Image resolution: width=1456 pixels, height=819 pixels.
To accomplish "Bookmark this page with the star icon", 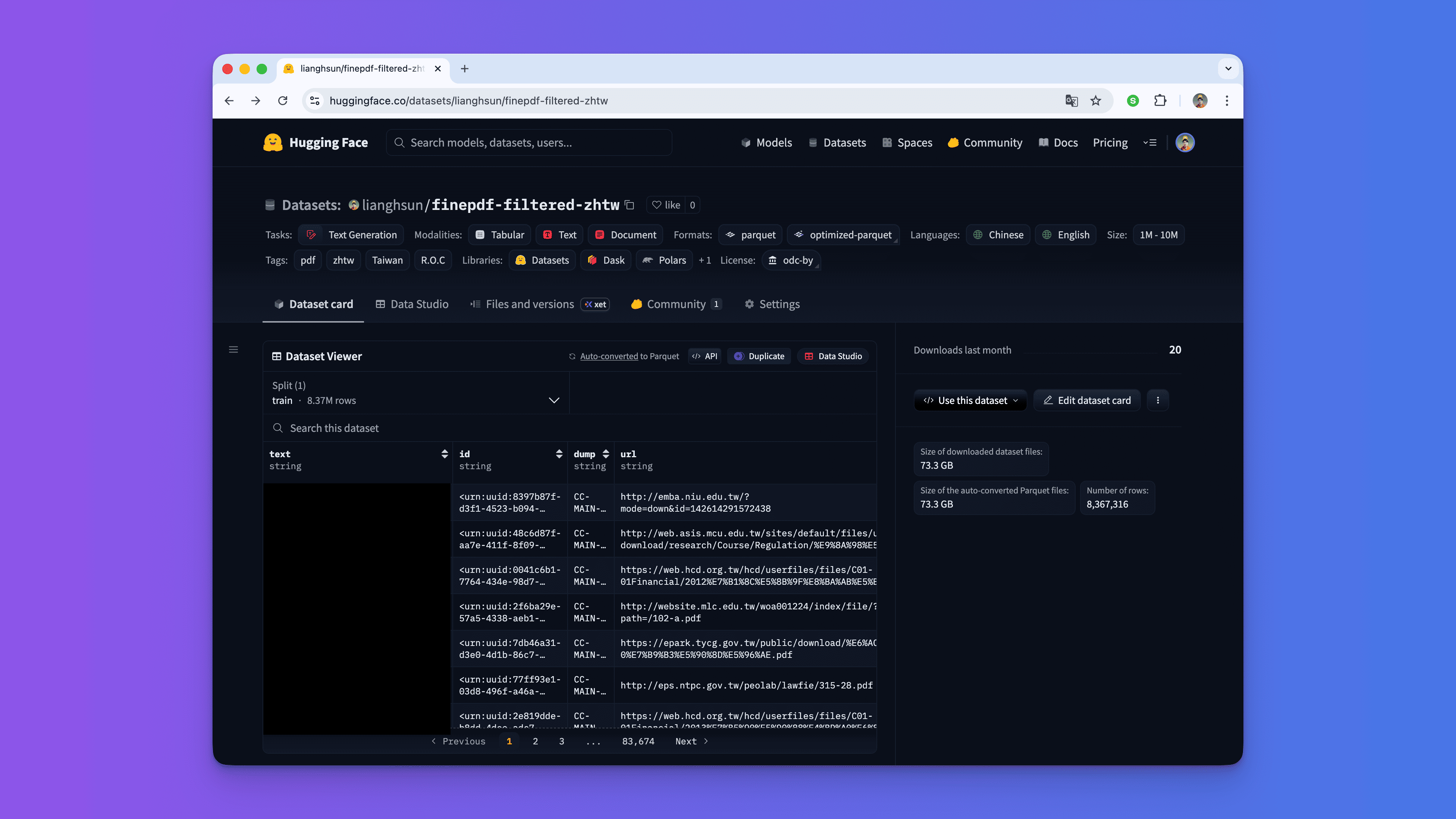I will pos(1095,101).
